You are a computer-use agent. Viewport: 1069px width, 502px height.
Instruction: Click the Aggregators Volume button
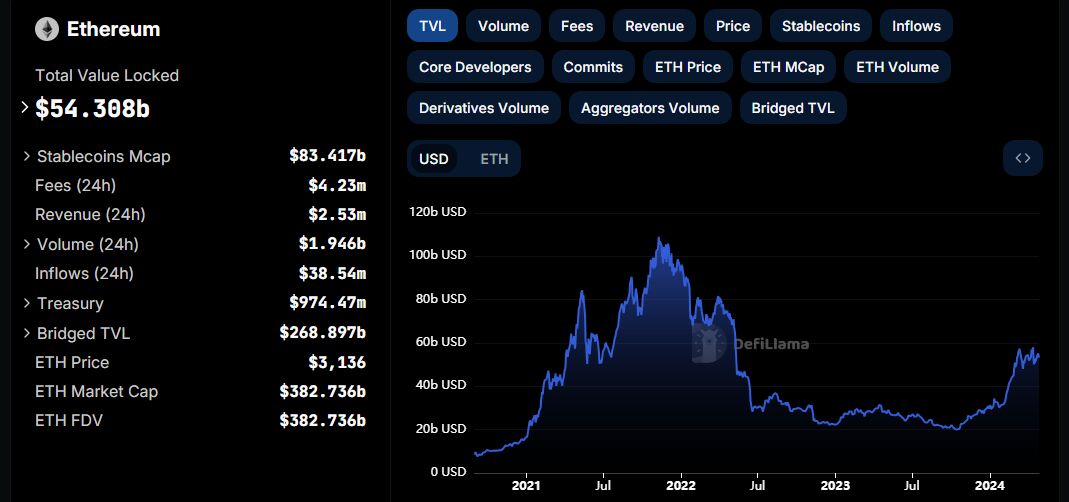tap(650, 108)
